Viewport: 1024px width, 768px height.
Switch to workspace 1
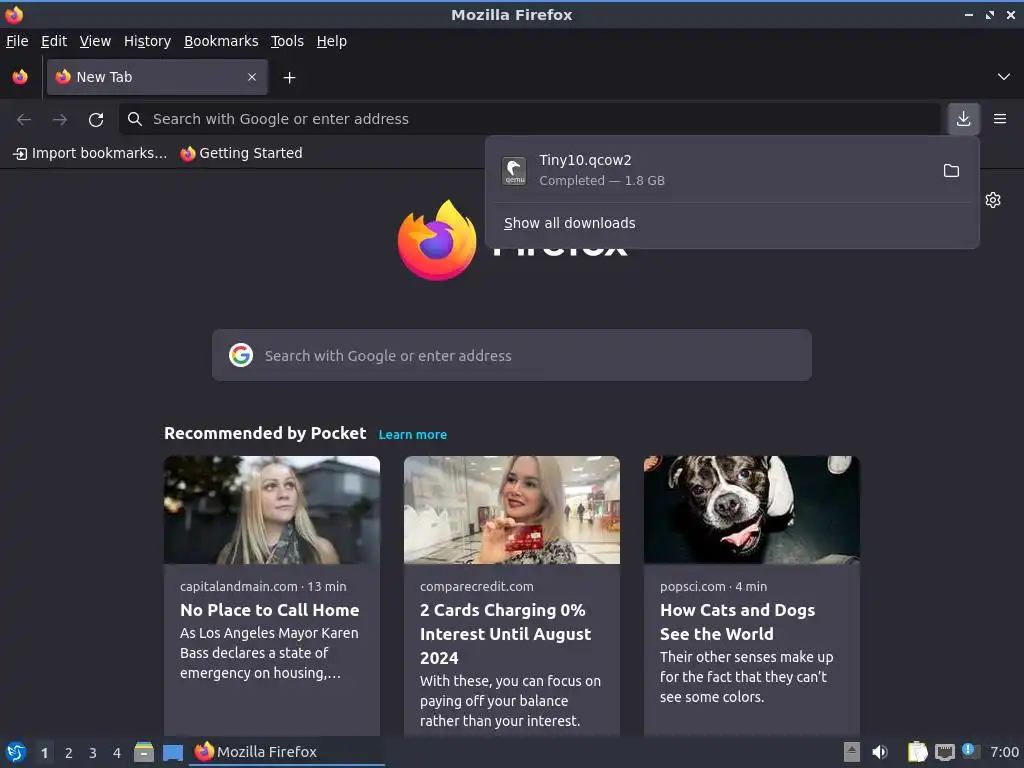coord(44,753)
